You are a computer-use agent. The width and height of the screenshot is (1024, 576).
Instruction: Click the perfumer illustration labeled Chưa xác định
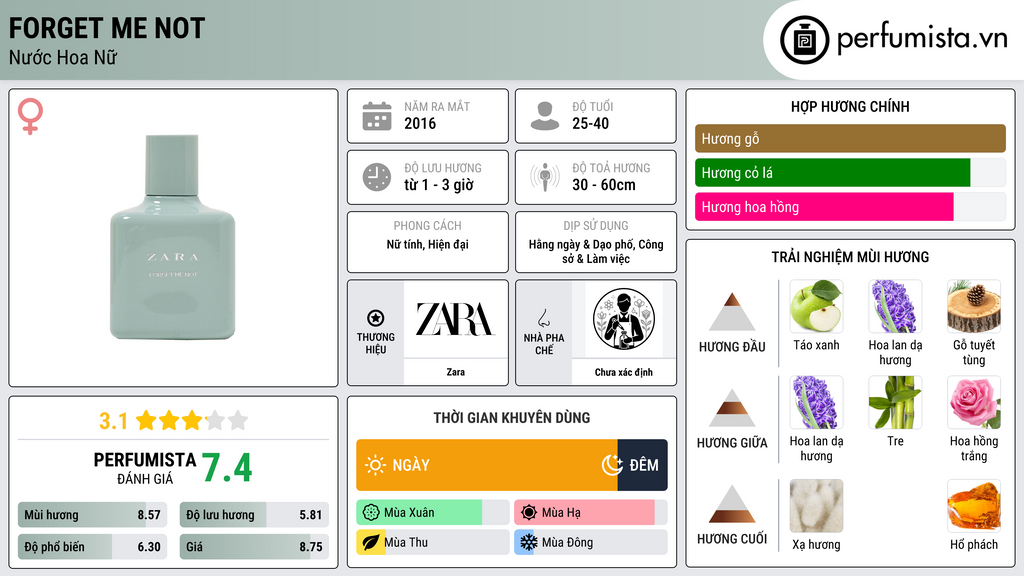coord(624,319)
